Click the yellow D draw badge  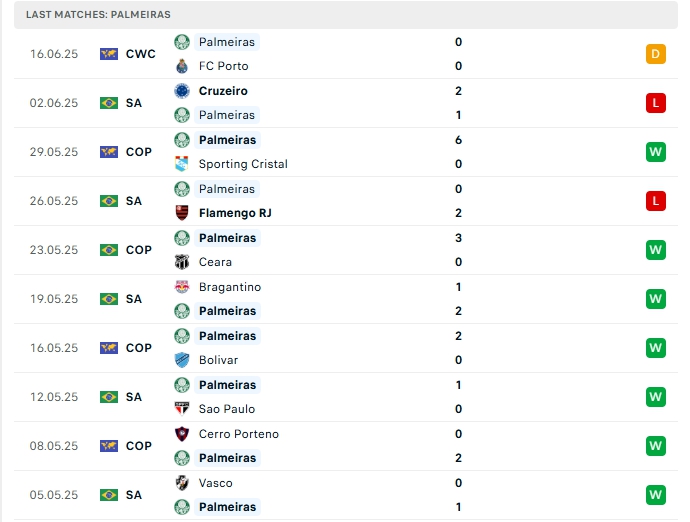tap(656, 54)
